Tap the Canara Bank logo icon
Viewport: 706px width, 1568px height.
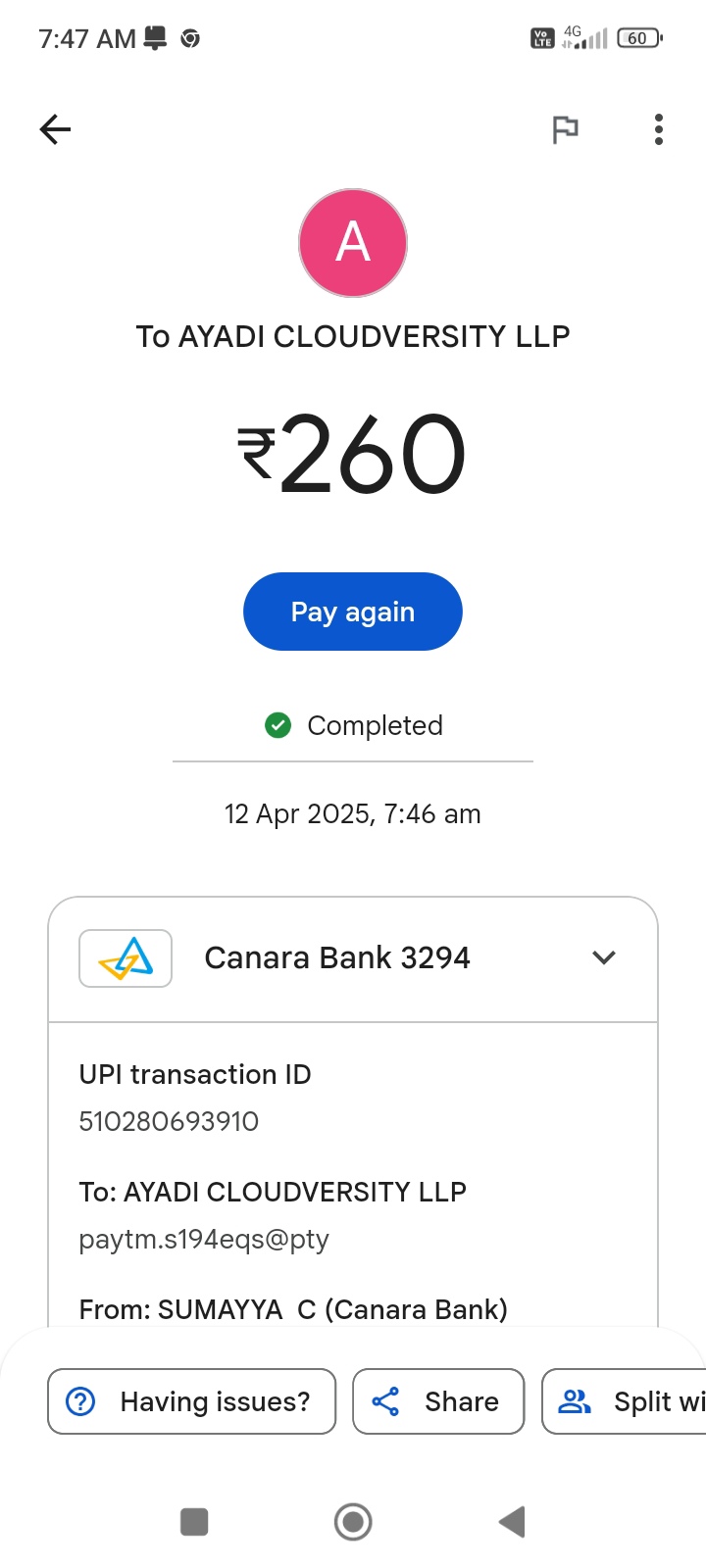point(126,957)
